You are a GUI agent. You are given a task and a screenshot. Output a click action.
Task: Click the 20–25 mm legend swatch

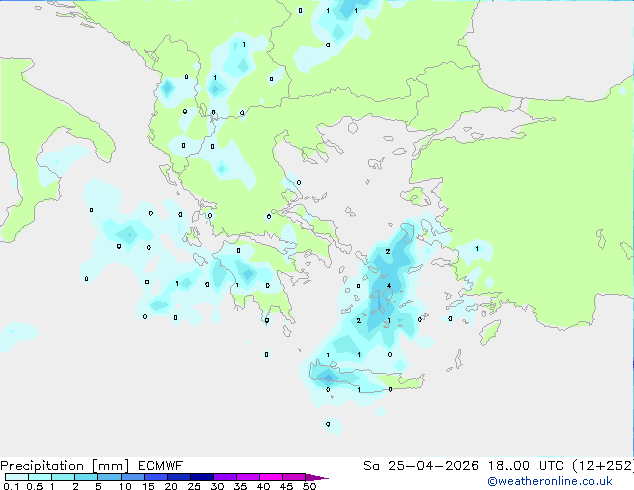pos(178,477)
